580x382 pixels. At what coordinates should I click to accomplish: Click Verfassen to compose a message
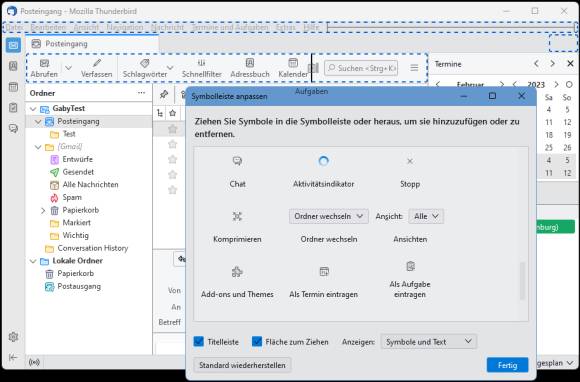tap(97, 68)
